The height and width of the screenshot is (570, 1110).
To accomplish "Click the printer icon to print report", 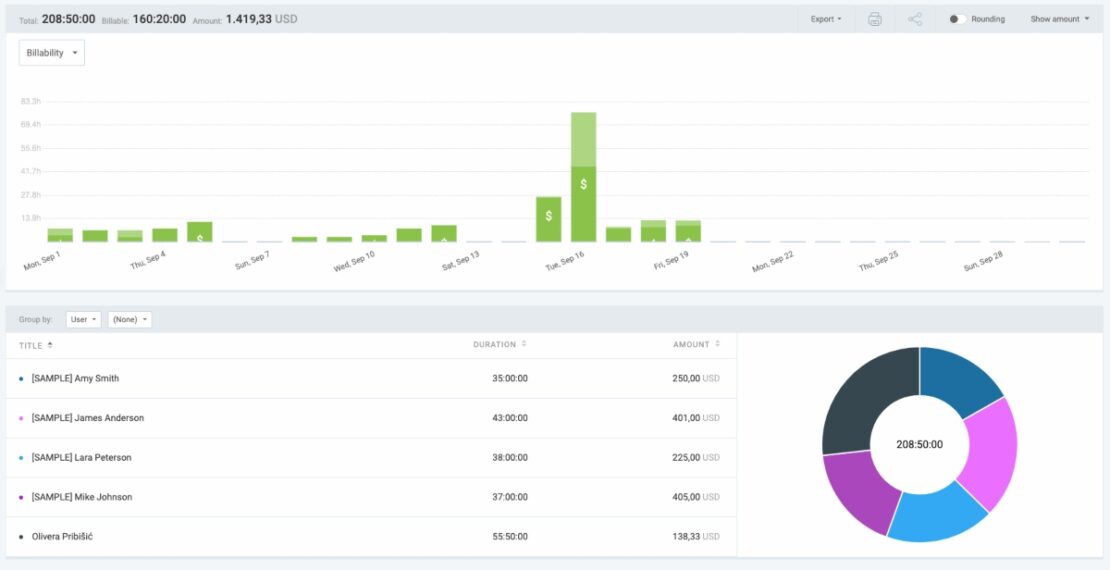I will [x=875, y=19].
